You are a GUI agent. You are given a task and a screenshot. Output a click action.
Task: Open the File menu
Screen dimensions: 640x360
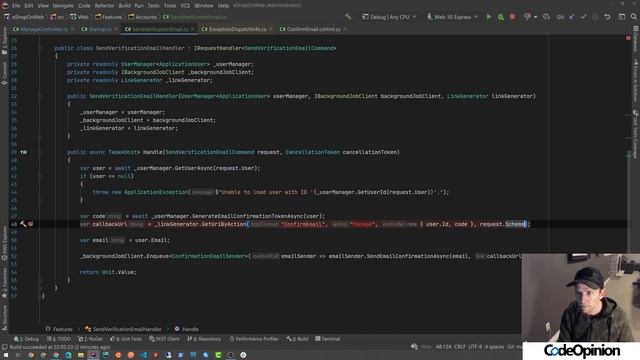coord(16,6)
